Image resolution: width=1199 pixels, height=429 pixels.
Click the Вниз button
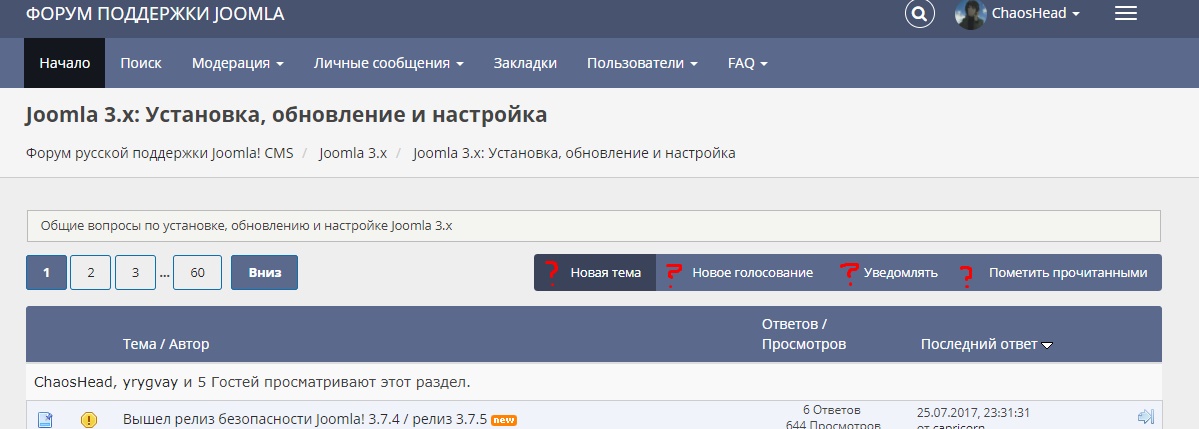(x=265, y=273)
